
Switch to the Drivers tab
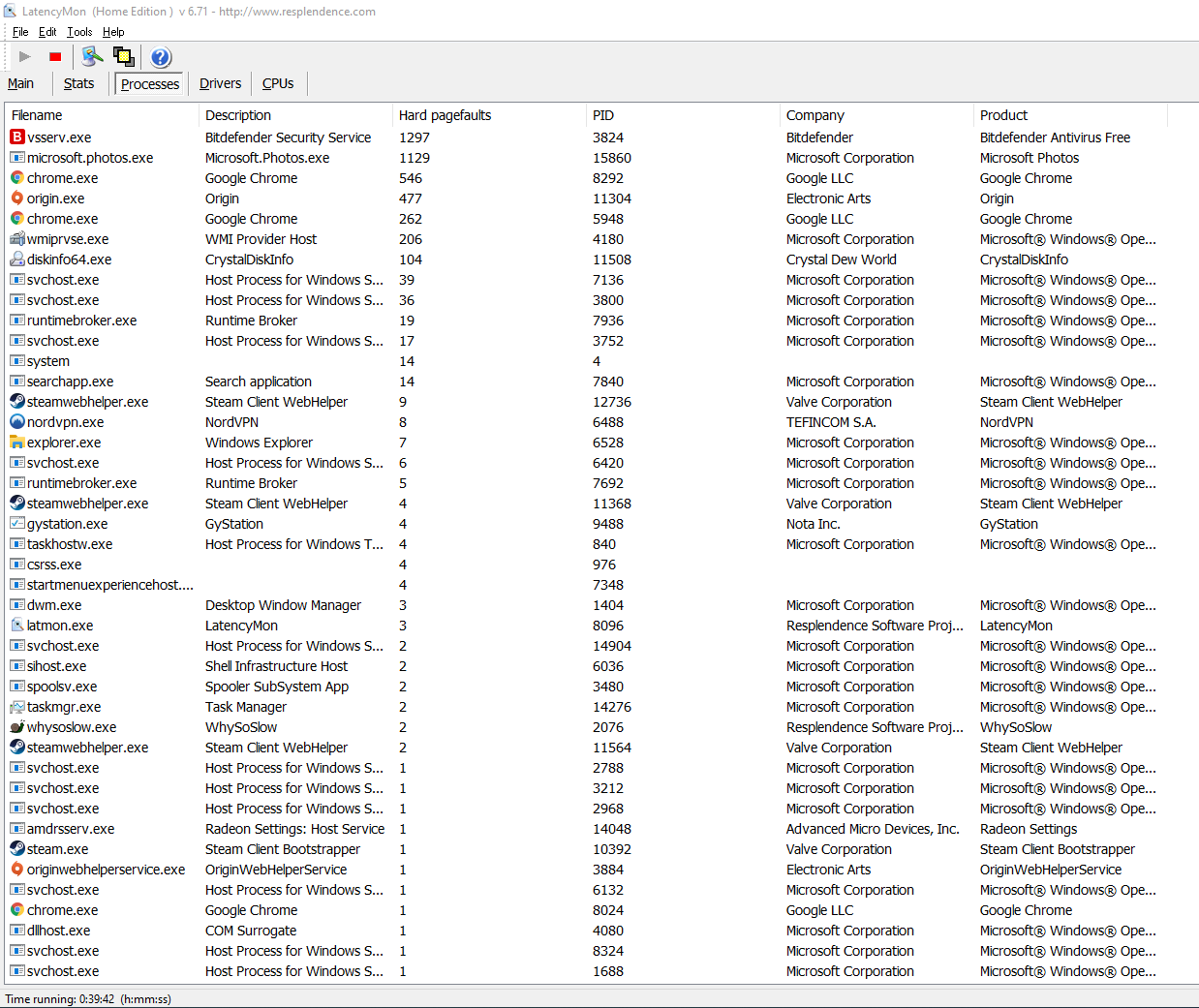pos(220,83)
